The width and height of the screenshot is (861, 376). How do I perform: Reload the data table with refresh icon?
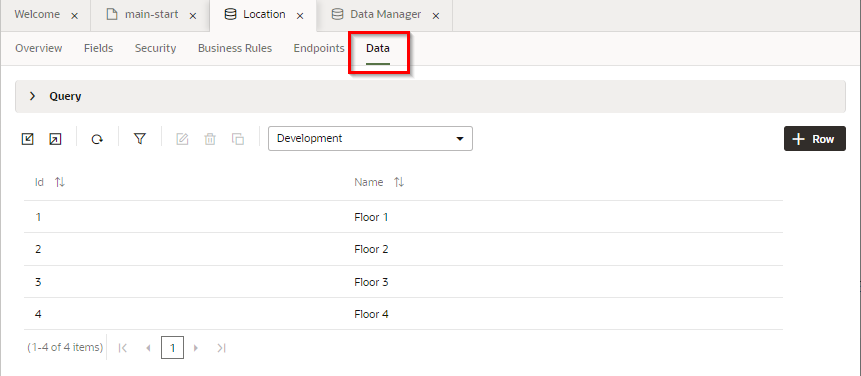tap(97, 139)
